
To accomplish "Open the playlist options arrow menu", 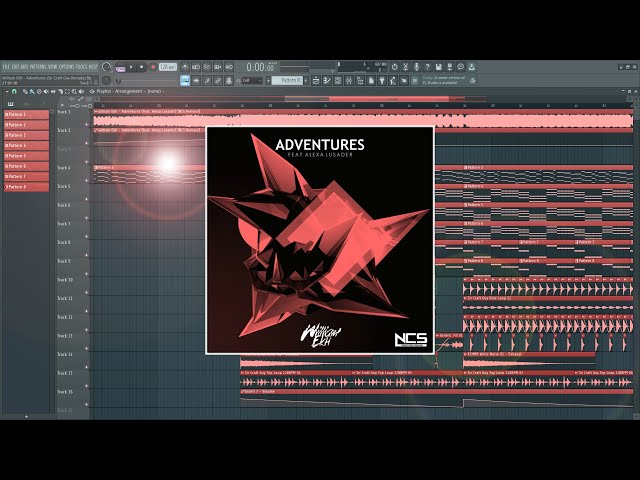I will tap(7, 91).
